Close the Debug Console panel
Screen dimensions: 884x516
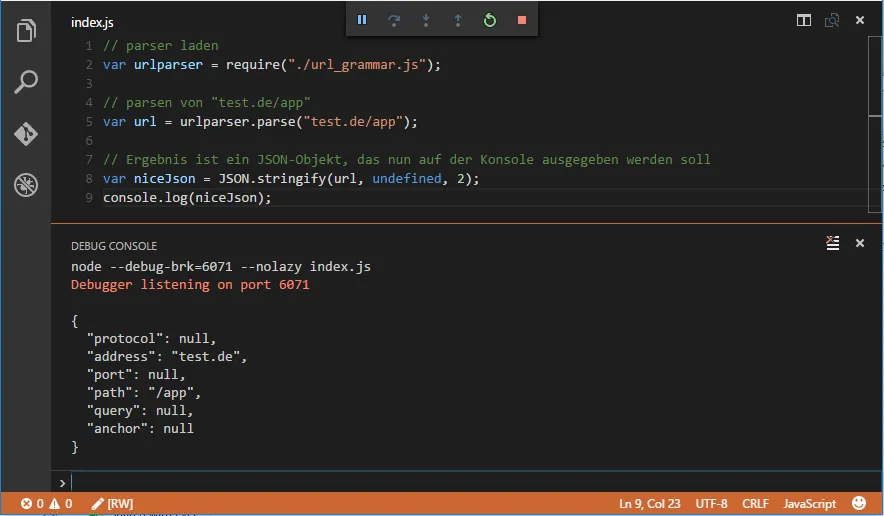tap(860, 243)
